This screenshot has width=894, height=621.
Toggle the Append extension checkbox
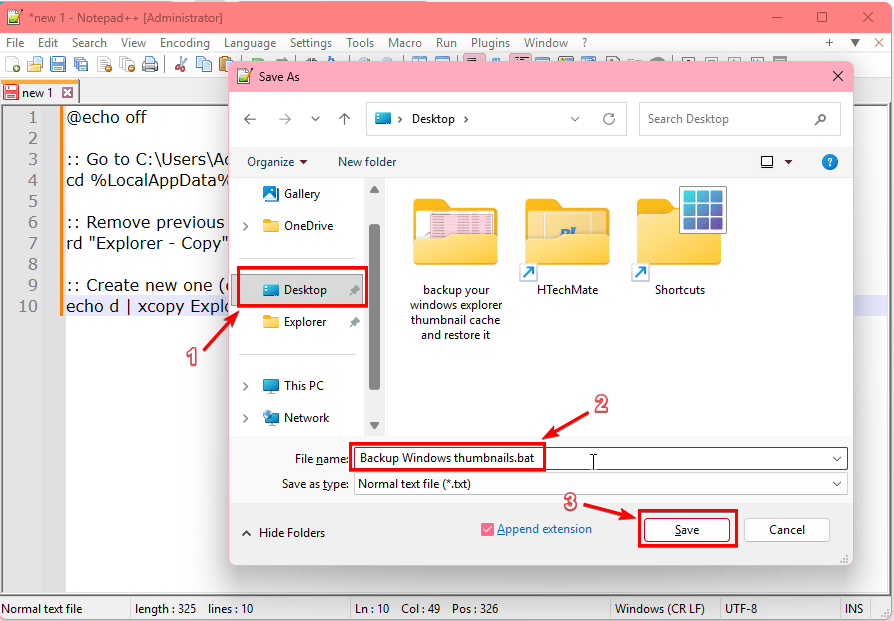487,530
